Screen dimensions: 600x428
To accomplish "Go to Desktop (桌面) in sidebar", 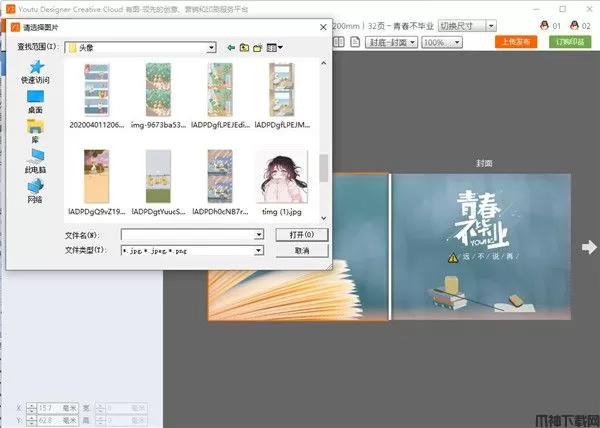I will [x=35, y=100].
